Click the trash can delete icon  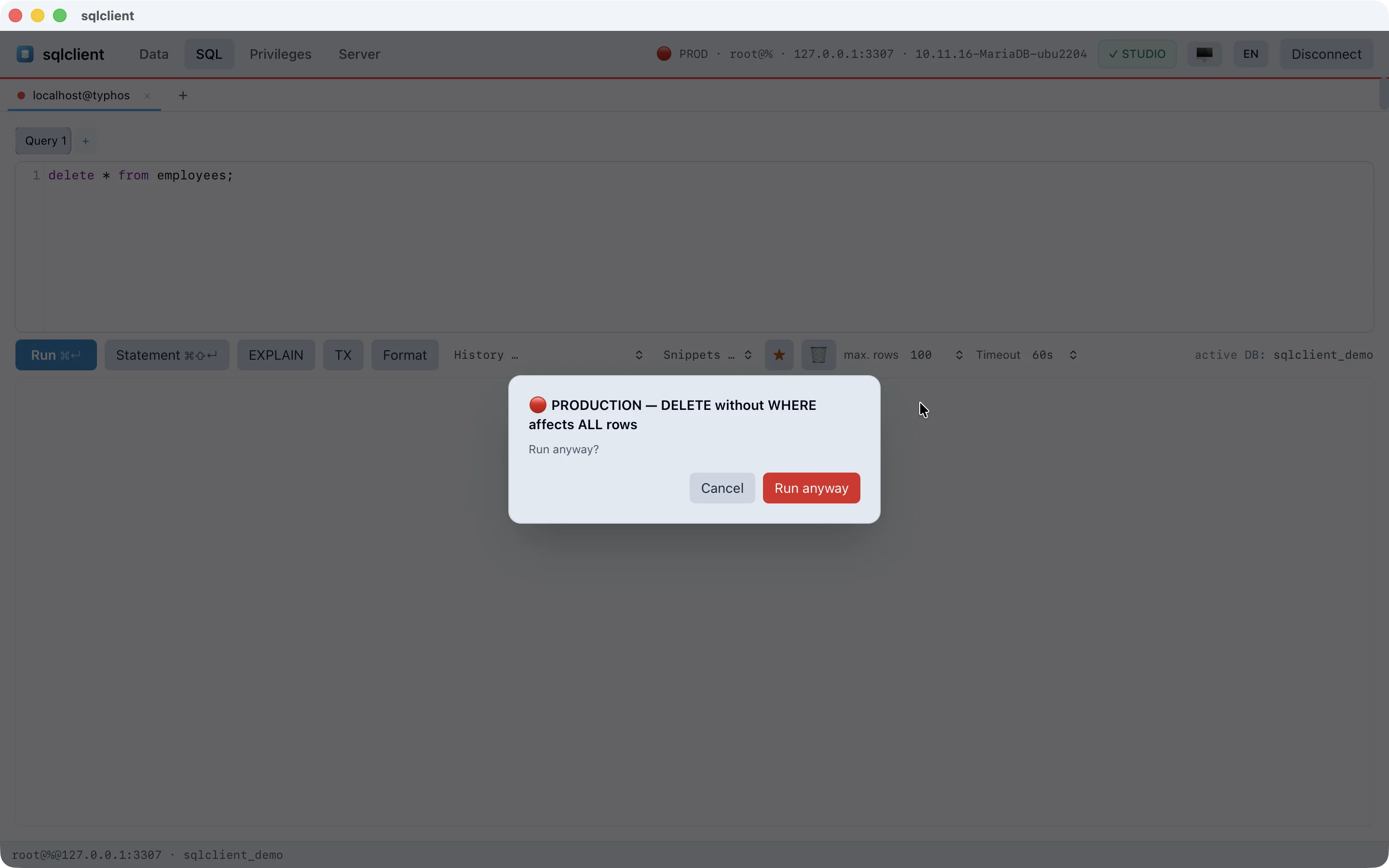(x=818, y=355)
